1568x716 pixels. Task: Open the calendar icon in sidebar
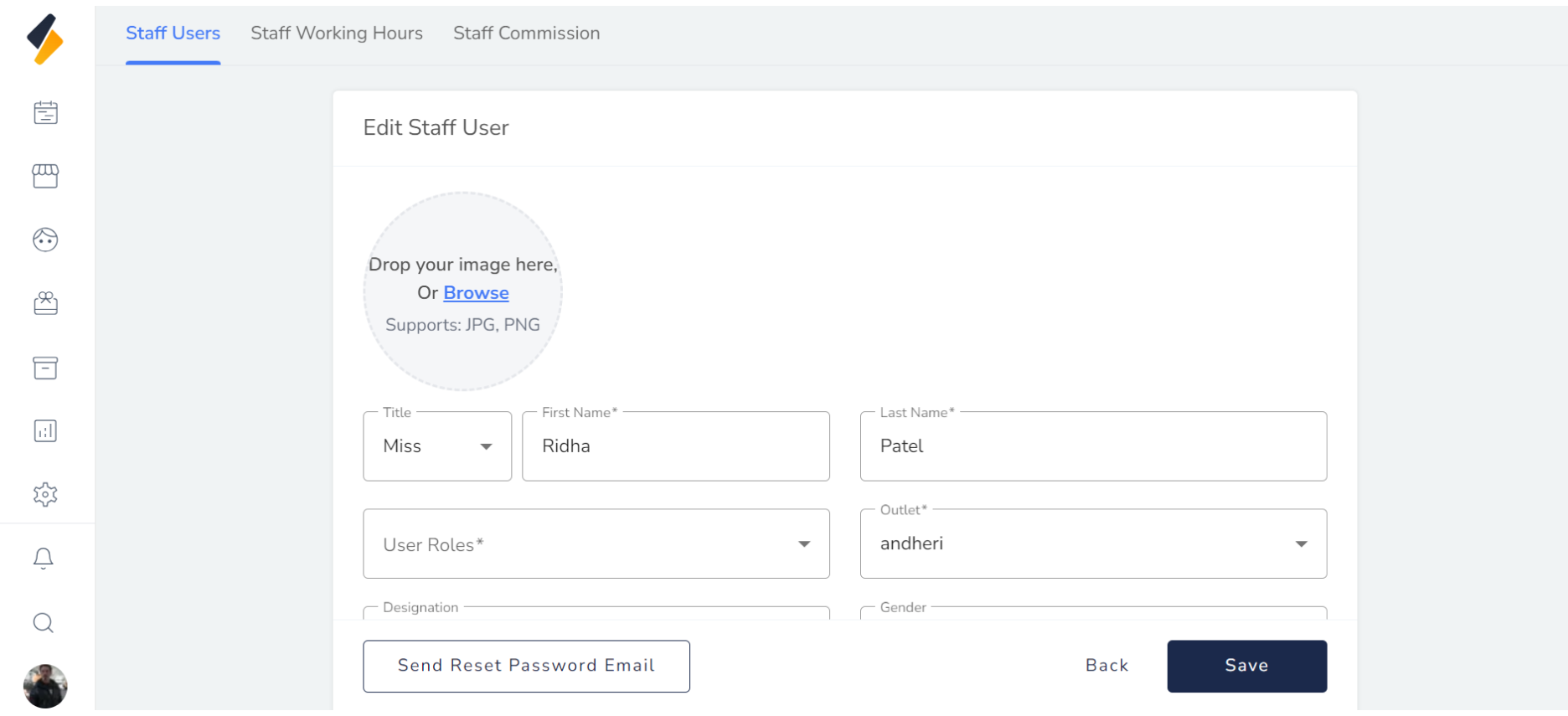point(45,113)
